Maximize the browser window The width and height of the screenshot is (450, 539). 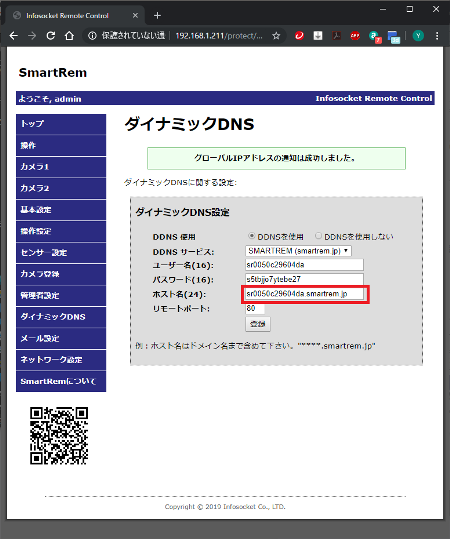tap(409, 9)
